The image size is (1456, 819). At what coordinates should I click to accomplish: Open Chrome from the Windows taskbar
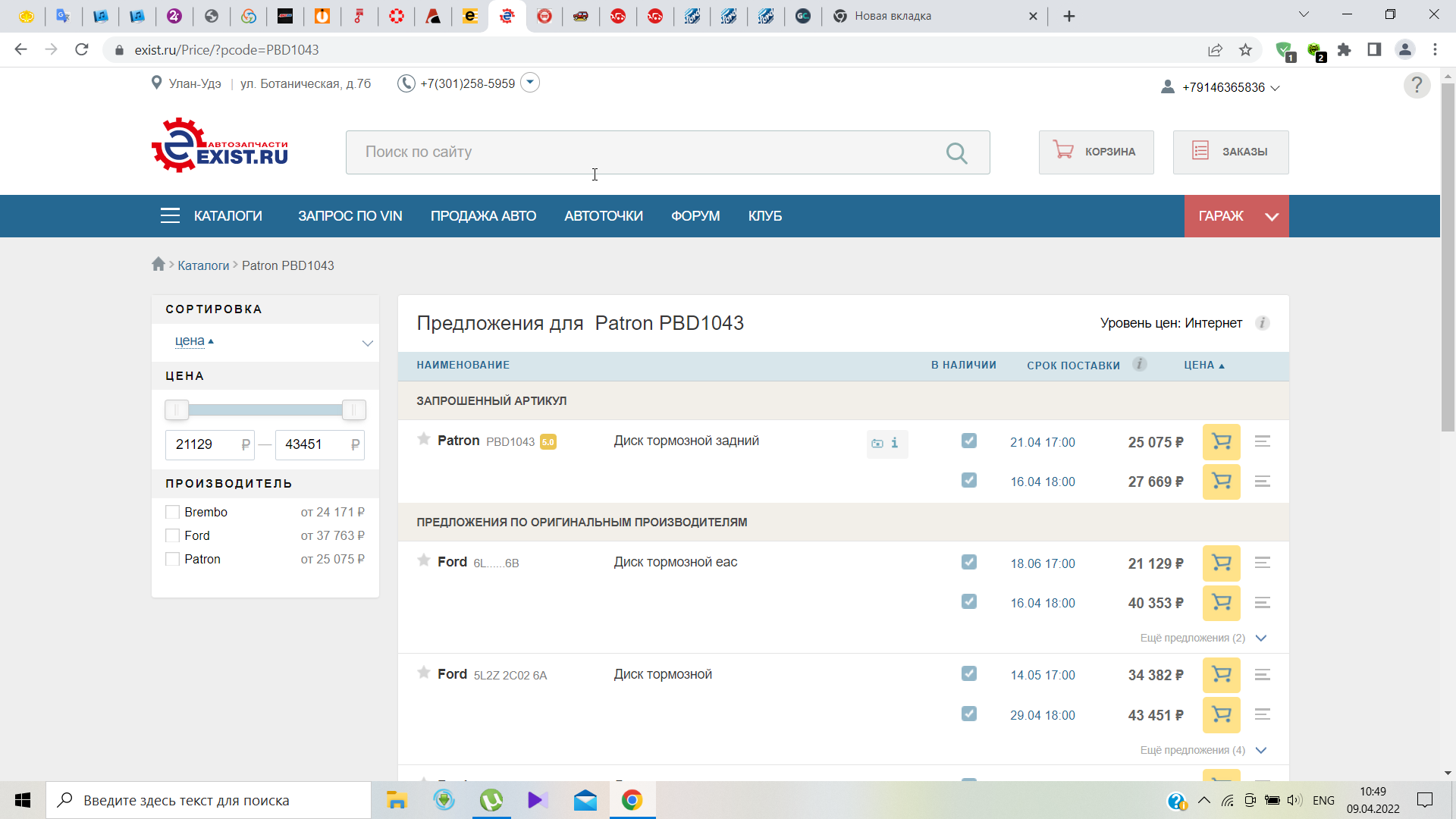pyautogui.click(x=632, y=800)
